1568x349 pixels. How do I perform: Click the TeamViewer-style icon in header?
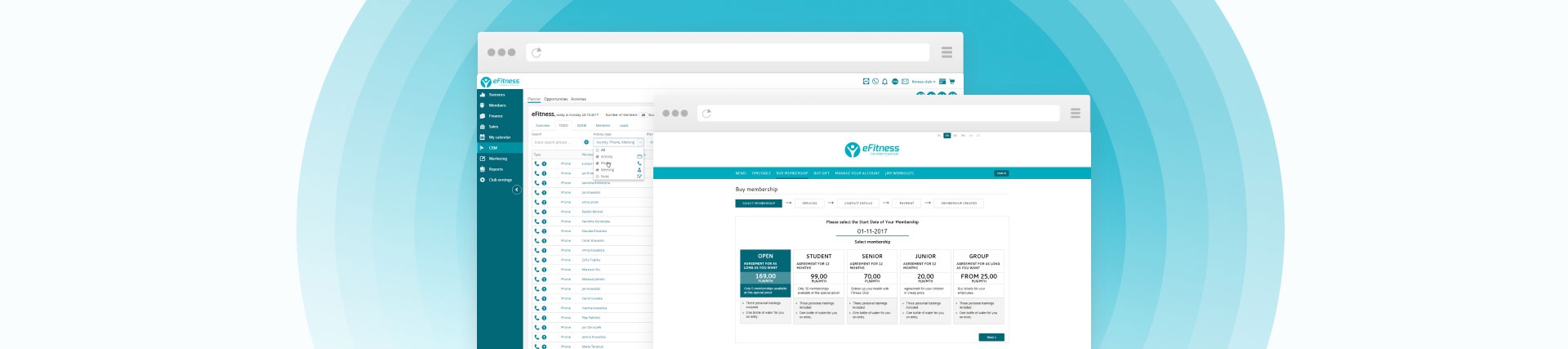[x=866, y=82]
